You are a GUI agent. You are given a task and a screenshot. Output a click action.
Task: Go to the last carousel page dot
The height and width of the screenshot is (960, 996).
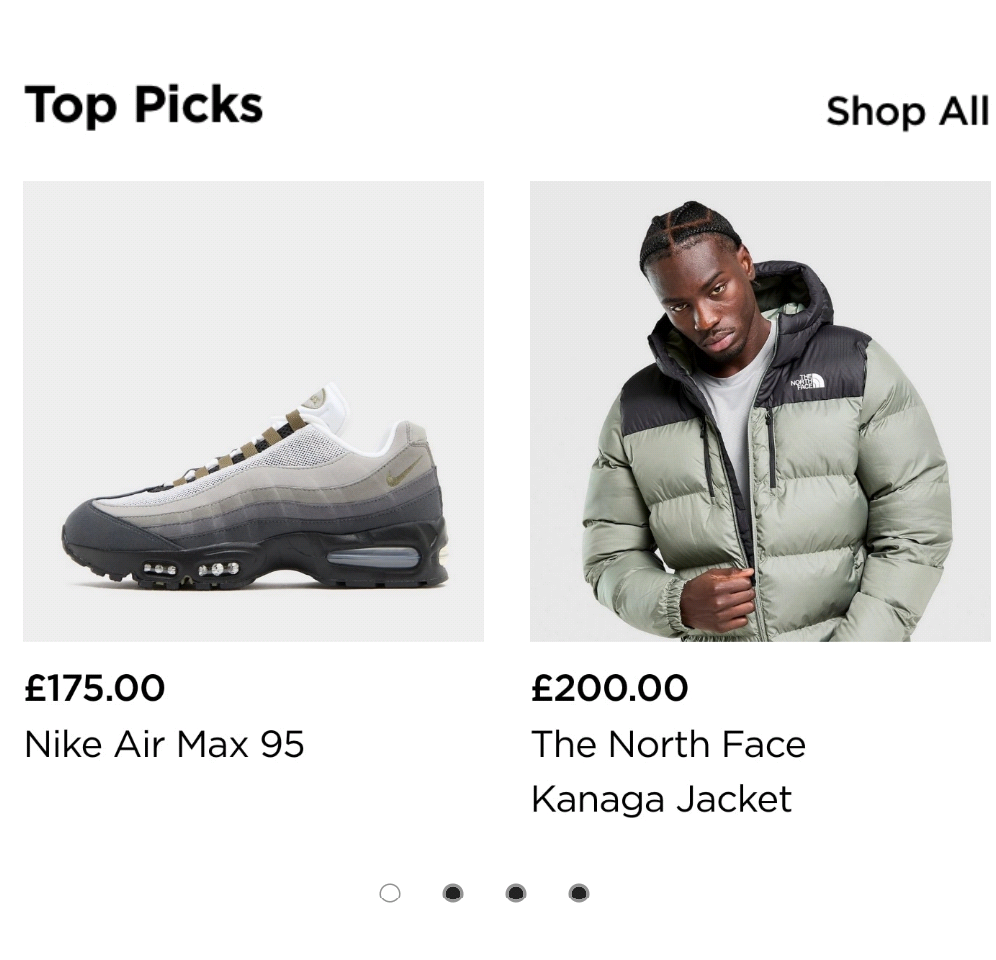point(579,893)
